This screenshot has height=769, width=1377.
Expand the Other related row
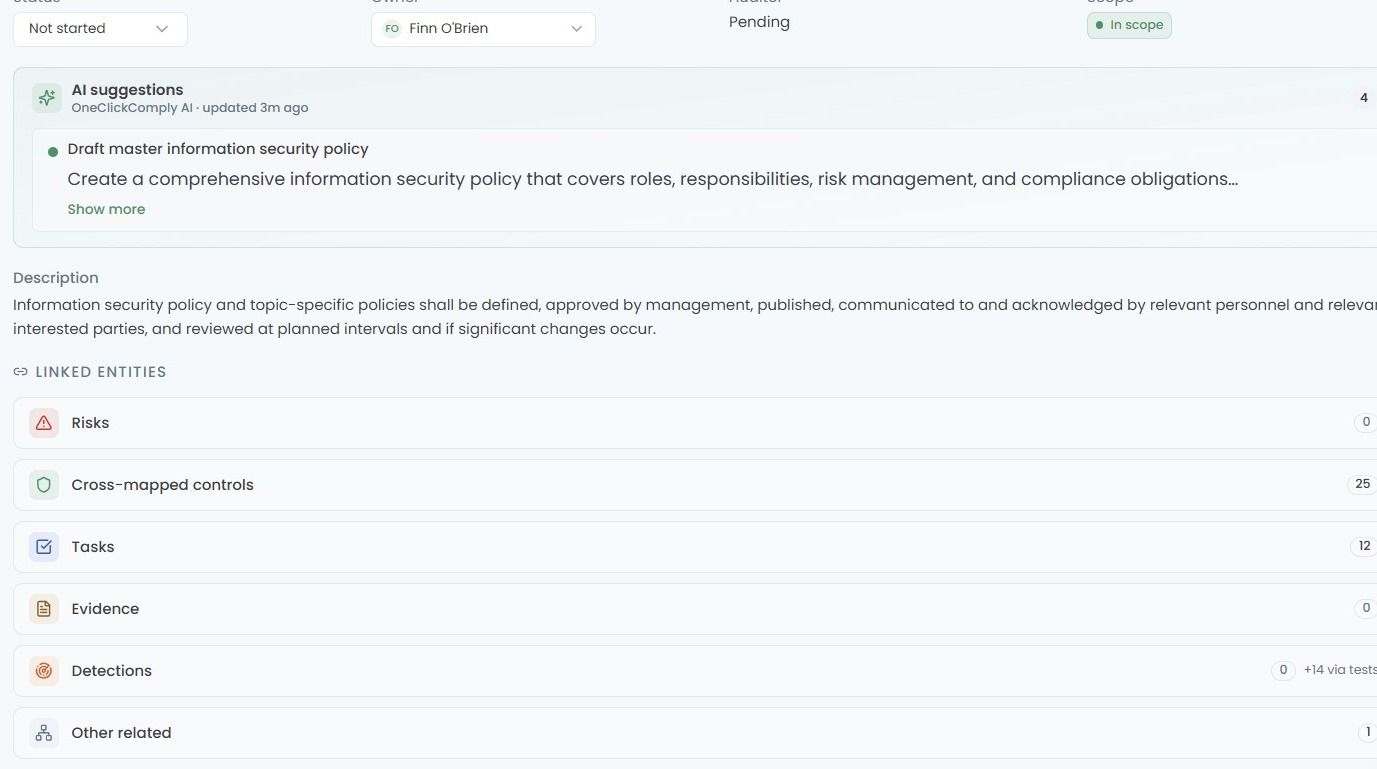tap(695, 733)
